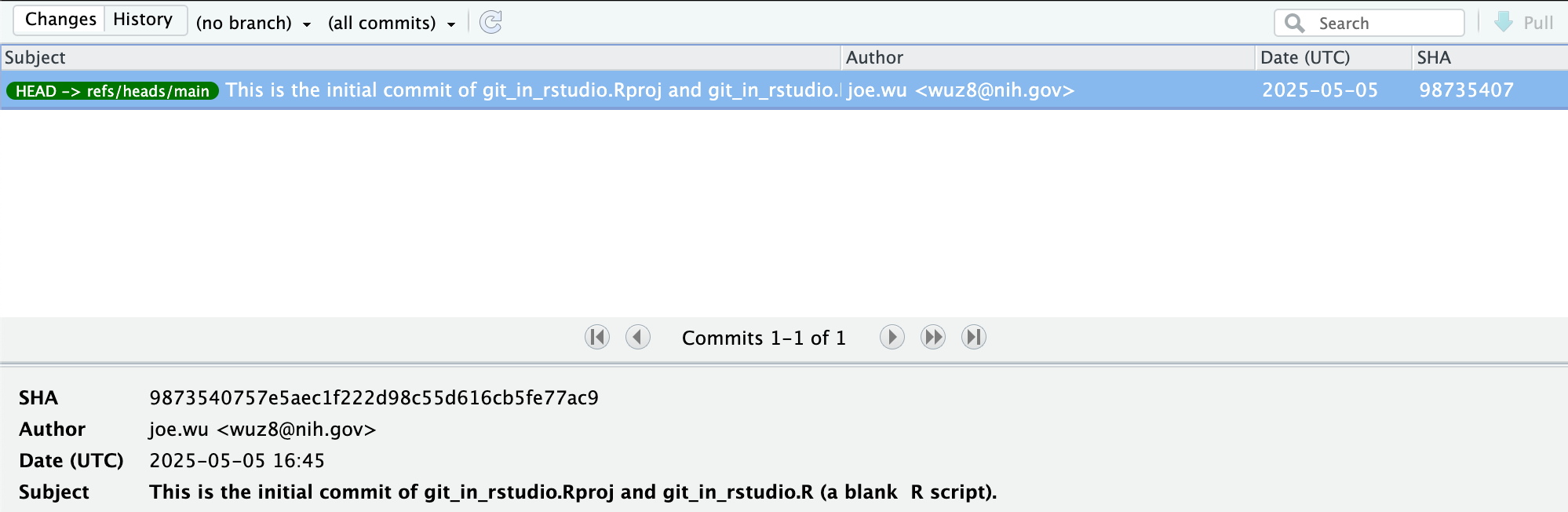Go to the previous page of commits

(x=638, y=338)
